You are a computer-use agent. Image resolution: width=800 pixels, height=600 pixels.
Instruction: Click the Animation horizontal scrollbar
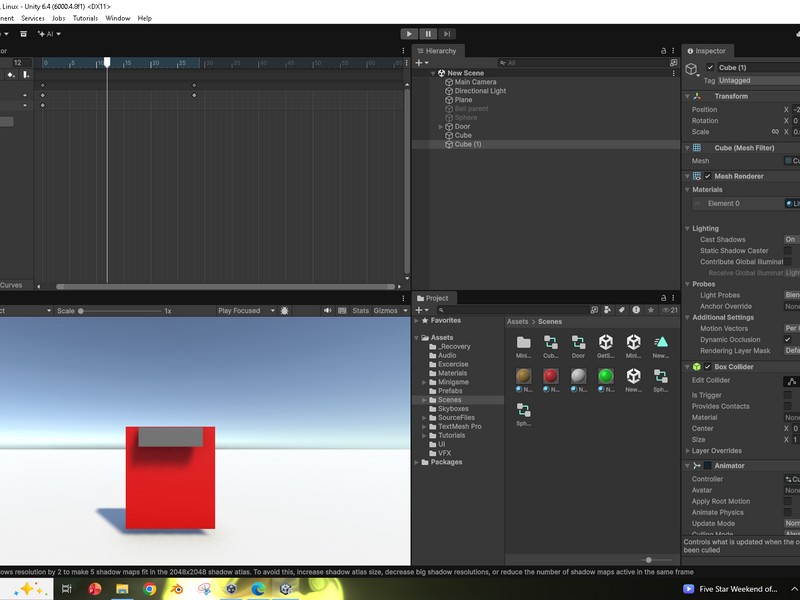(225, 287)
